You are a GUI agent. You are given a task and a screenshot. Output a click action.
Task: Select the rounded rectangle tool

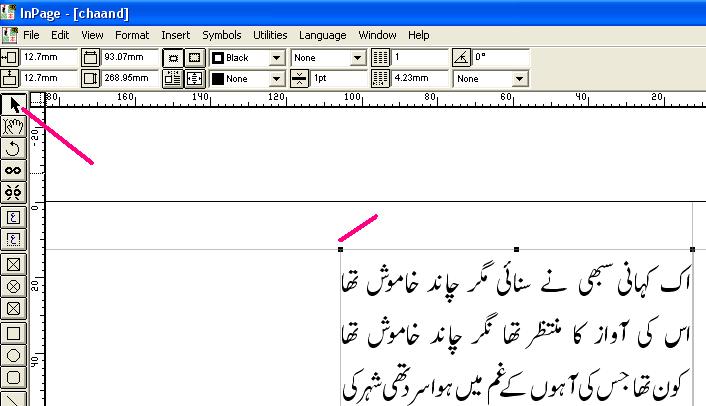point(14,377)
